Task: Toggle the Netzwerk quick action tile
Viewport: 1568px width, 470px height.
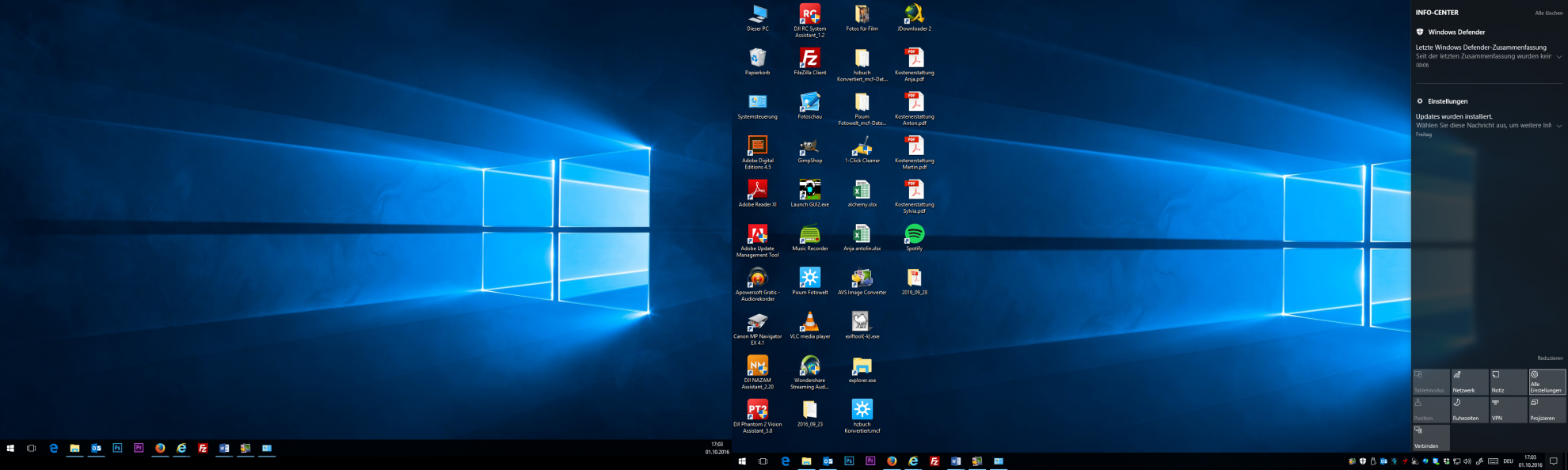Action: (x=1469, y=381)
